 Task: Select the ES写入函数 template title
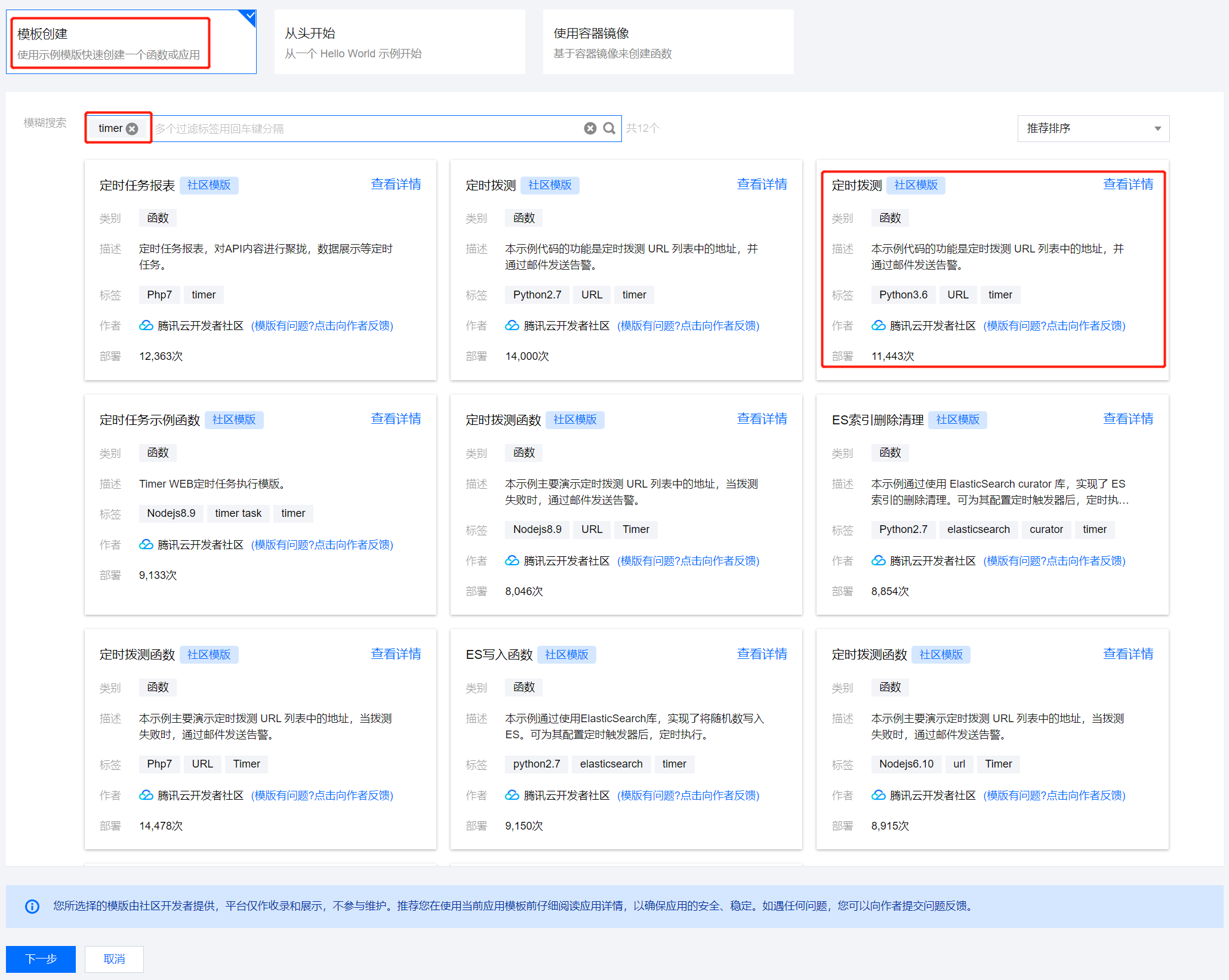click(499, 655)
